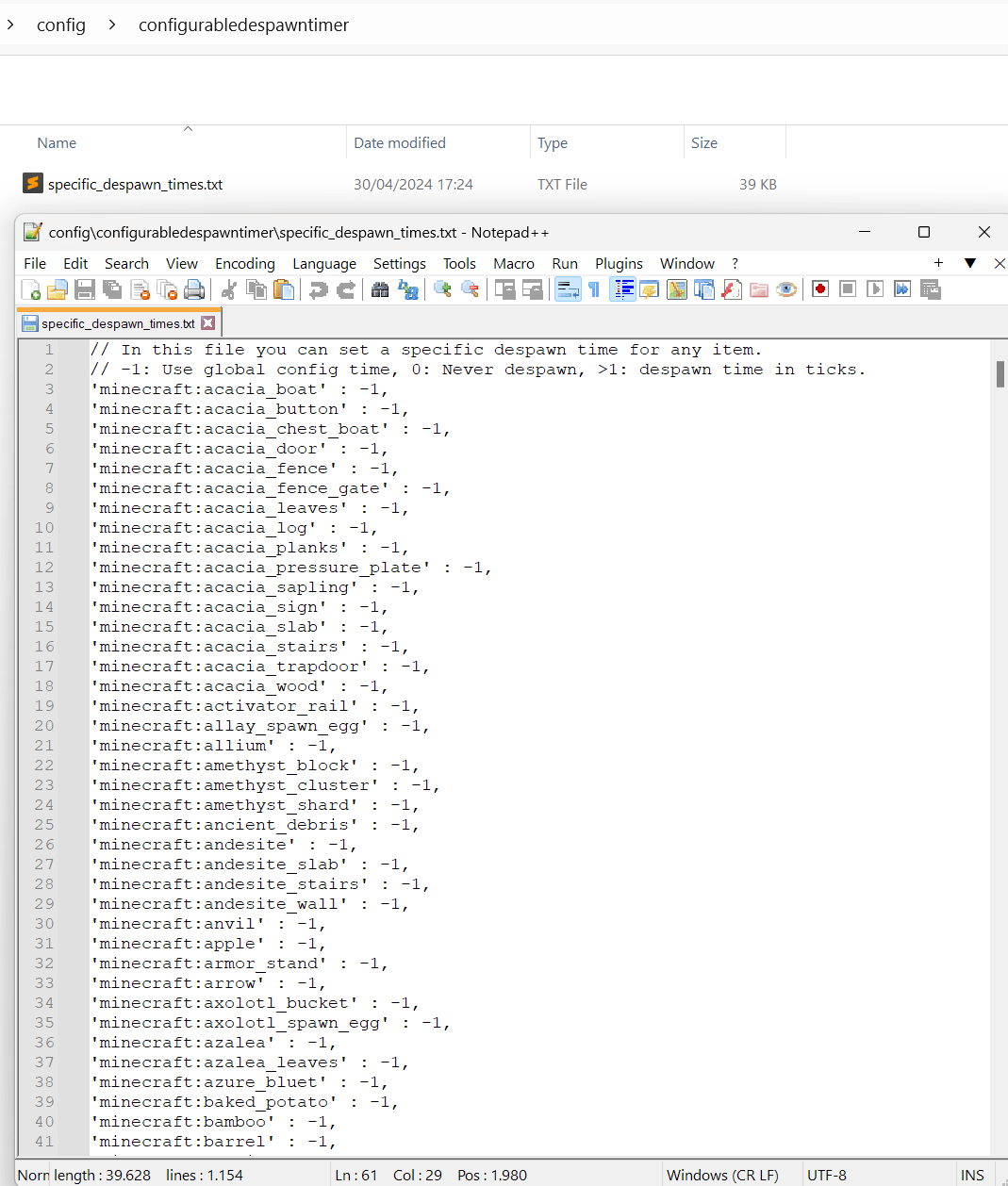Open the Plugins menu
Image resolution: width=1008 pixels, height=1186 pixels.
(x=619, y=264)
